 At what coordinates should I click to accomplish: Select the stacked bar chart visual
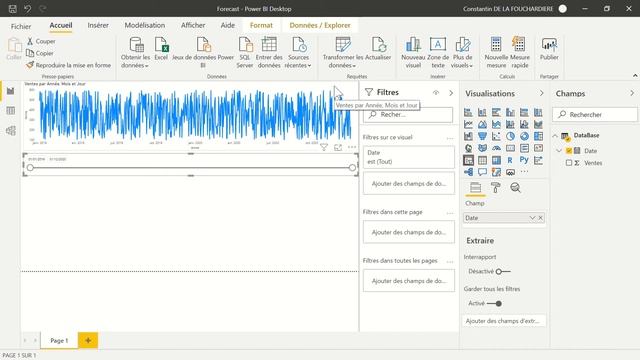point(468,112)
